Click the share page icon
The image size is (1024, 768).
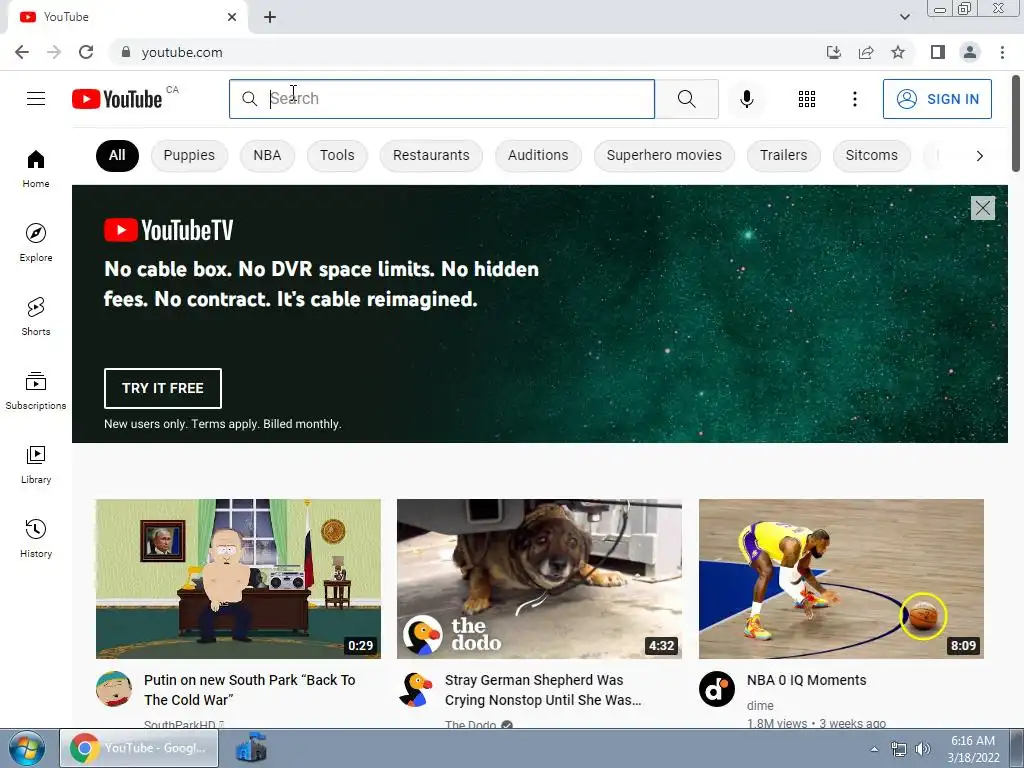click(x=866, y=52)
